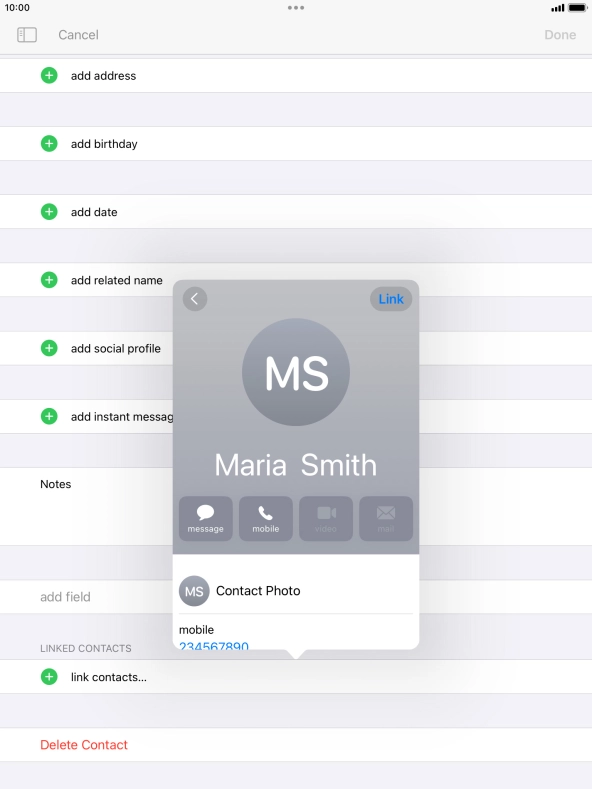Viewport: 592px width, 789px height.
Task: Tap the green plus beside add date
Action: (x=49, y=212)
